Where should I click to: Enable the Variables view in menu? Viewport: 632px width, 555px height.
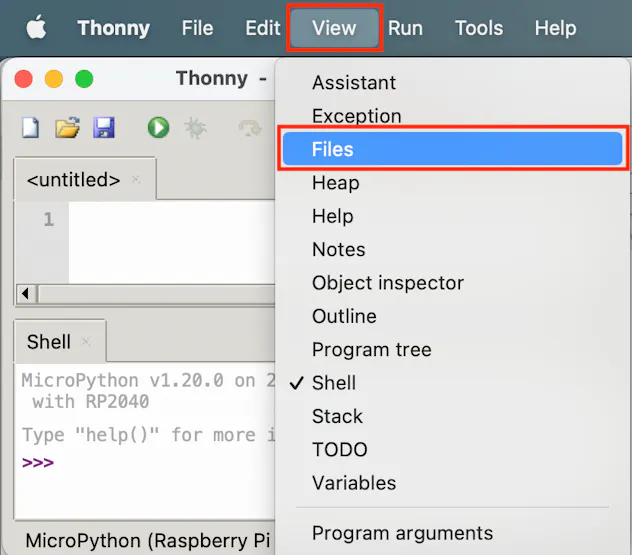(x=354, y=483)
